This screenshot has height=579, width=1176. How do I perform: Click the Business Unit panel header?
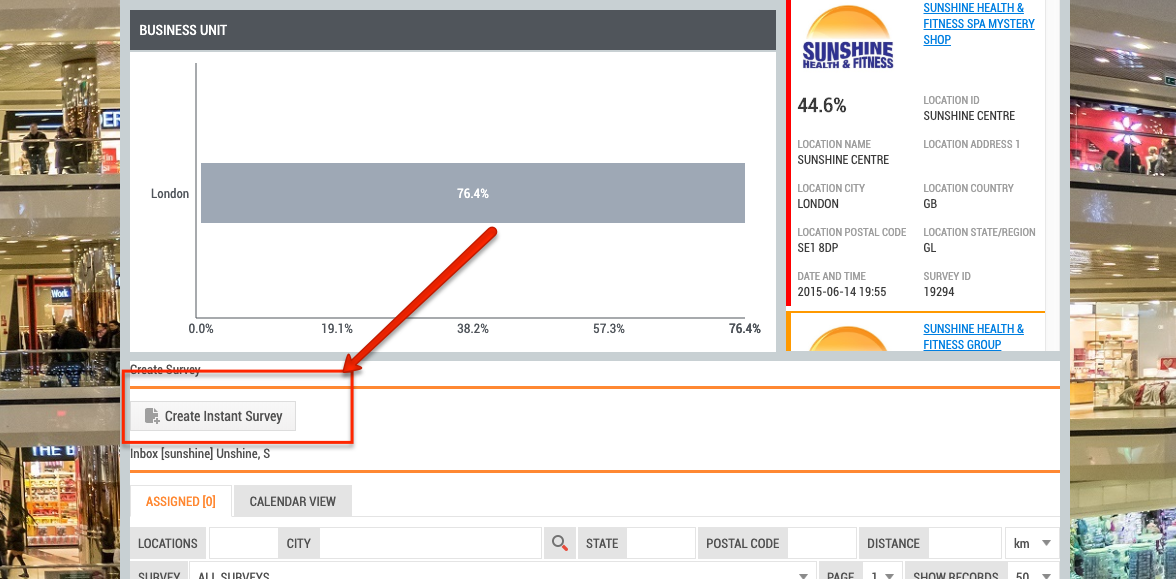click(x=452, y=30)
